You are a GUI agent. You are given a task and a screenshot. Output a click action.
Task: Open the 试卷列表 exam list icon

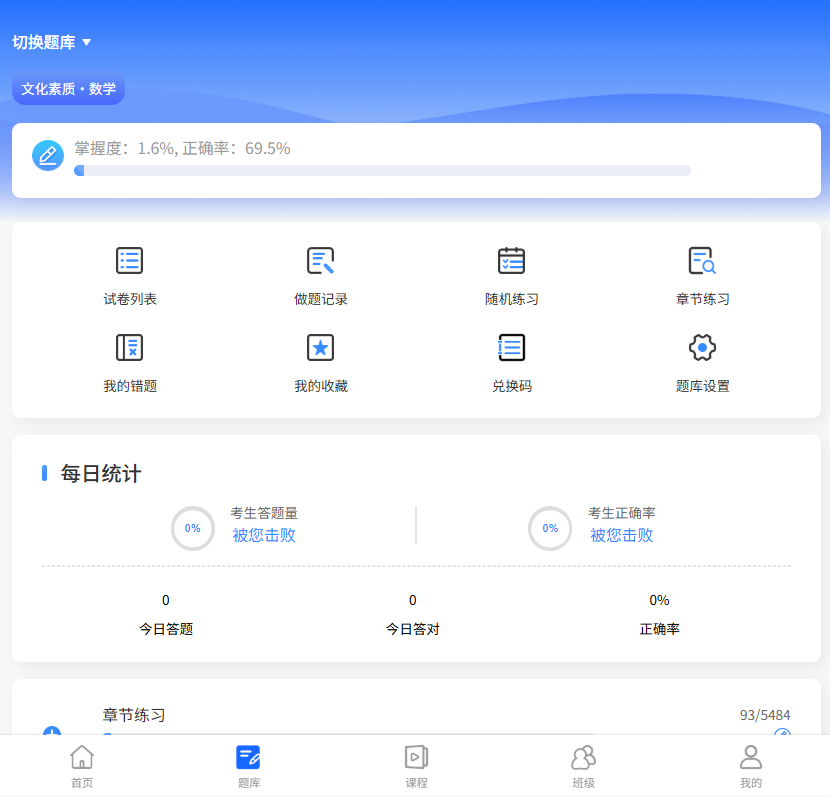coord(130,261)
